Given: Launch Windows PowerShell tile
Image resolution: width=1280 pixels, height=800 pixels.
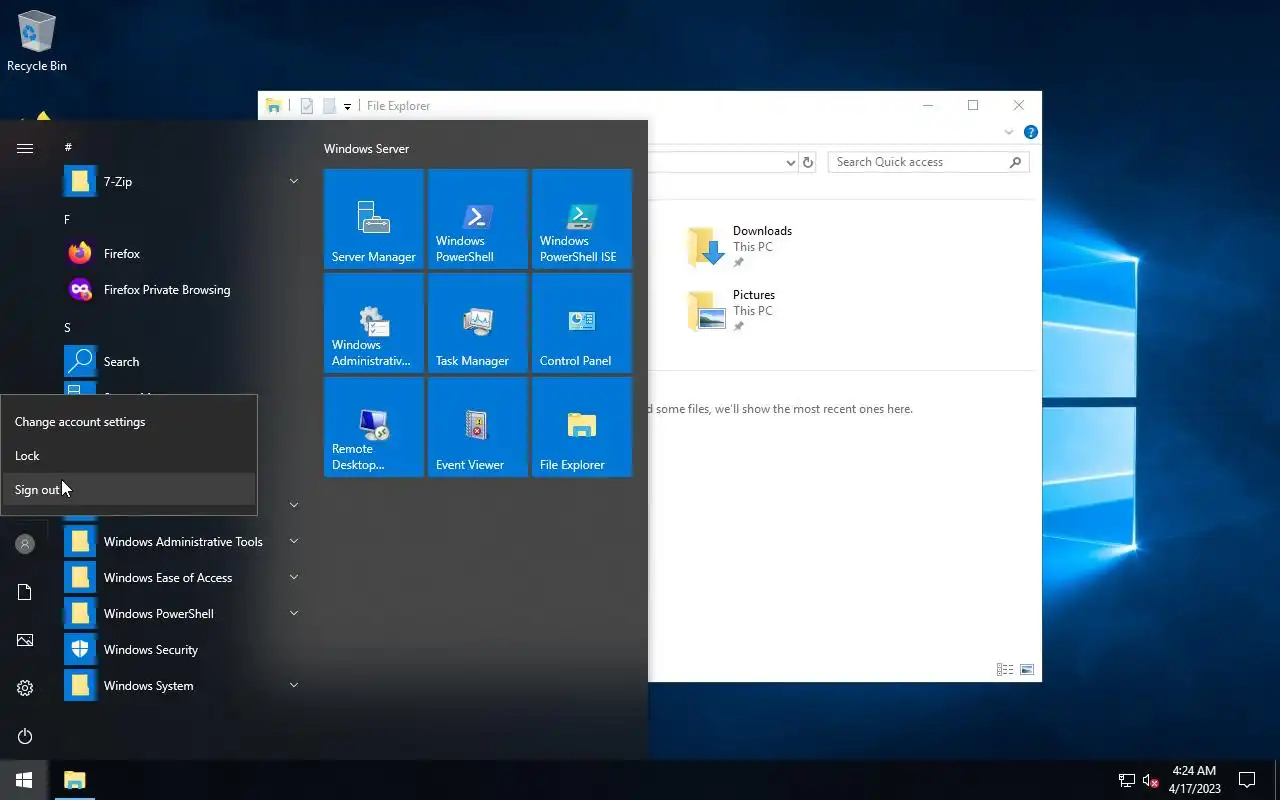Looking at the screenshot, I should [478, 219].
